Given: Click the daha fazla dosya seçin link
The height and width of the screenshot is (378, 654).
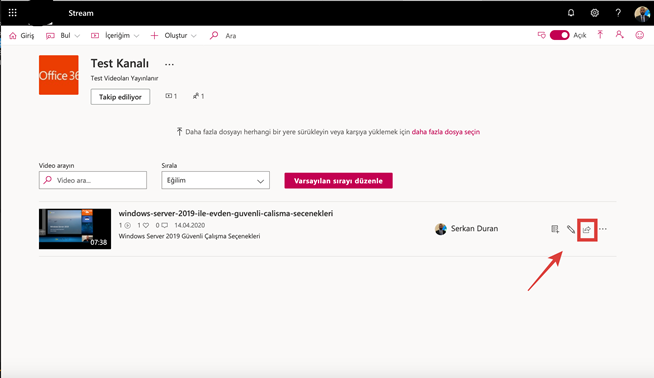Looking at the screenshot, I should click(x=445, y=132).
